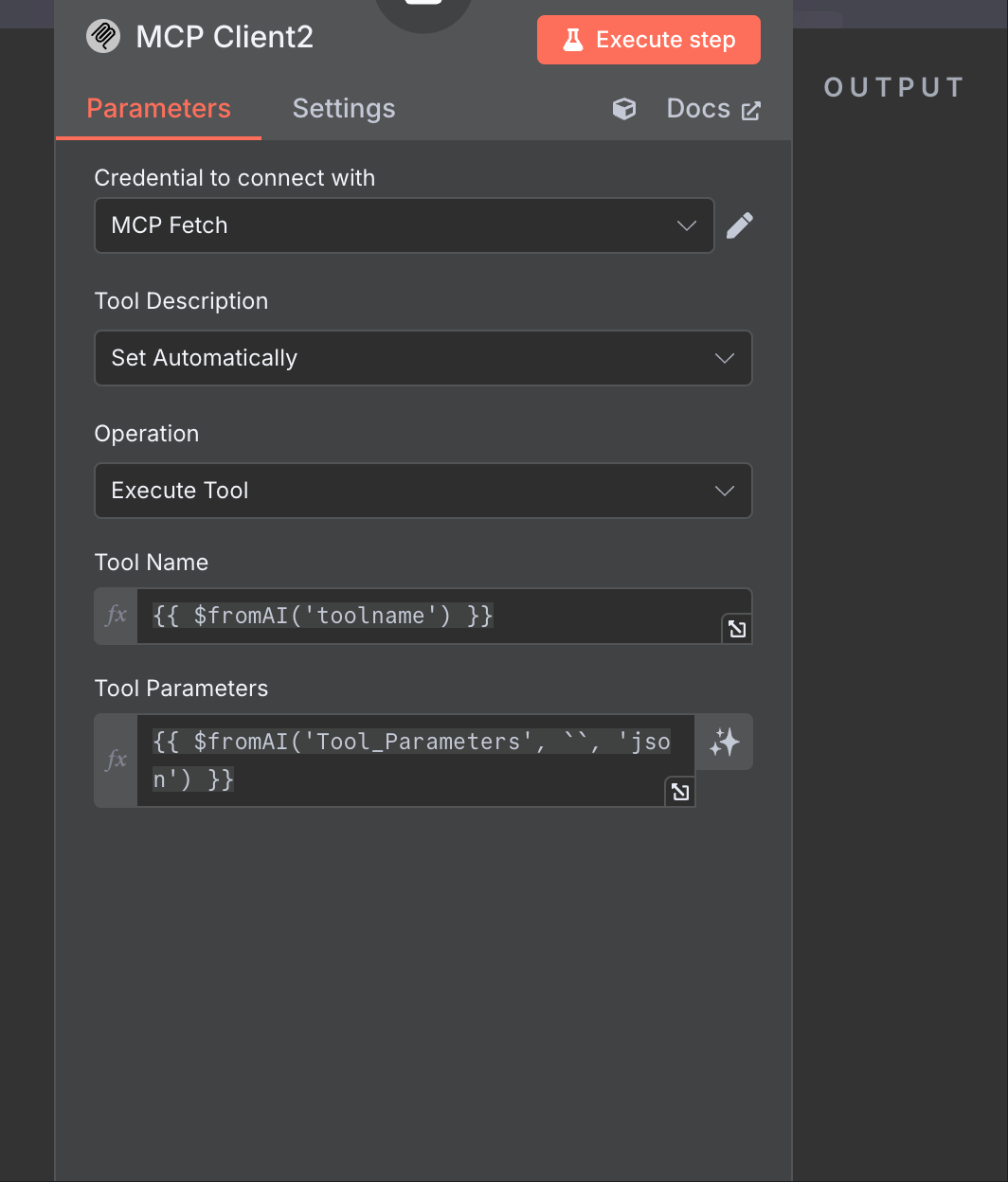Select the Parameters tab
Screen dimensions: 1008x1182
[159, 109]
